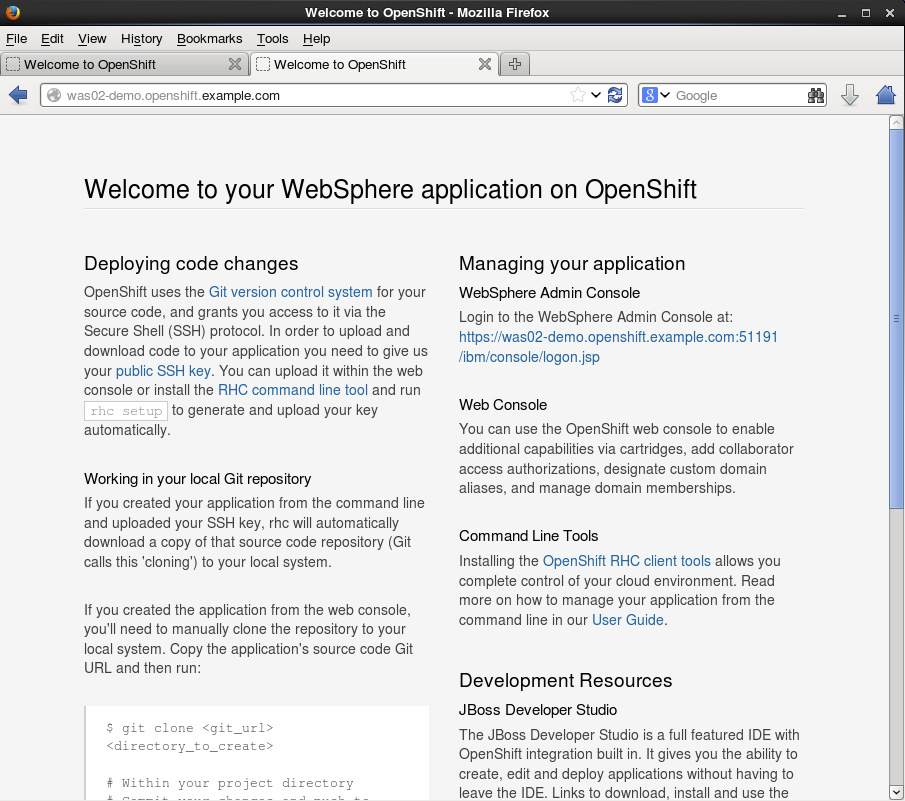Click the JBoss Developer Studio subheading
This screenshot has width=905, height=801.
538,710
